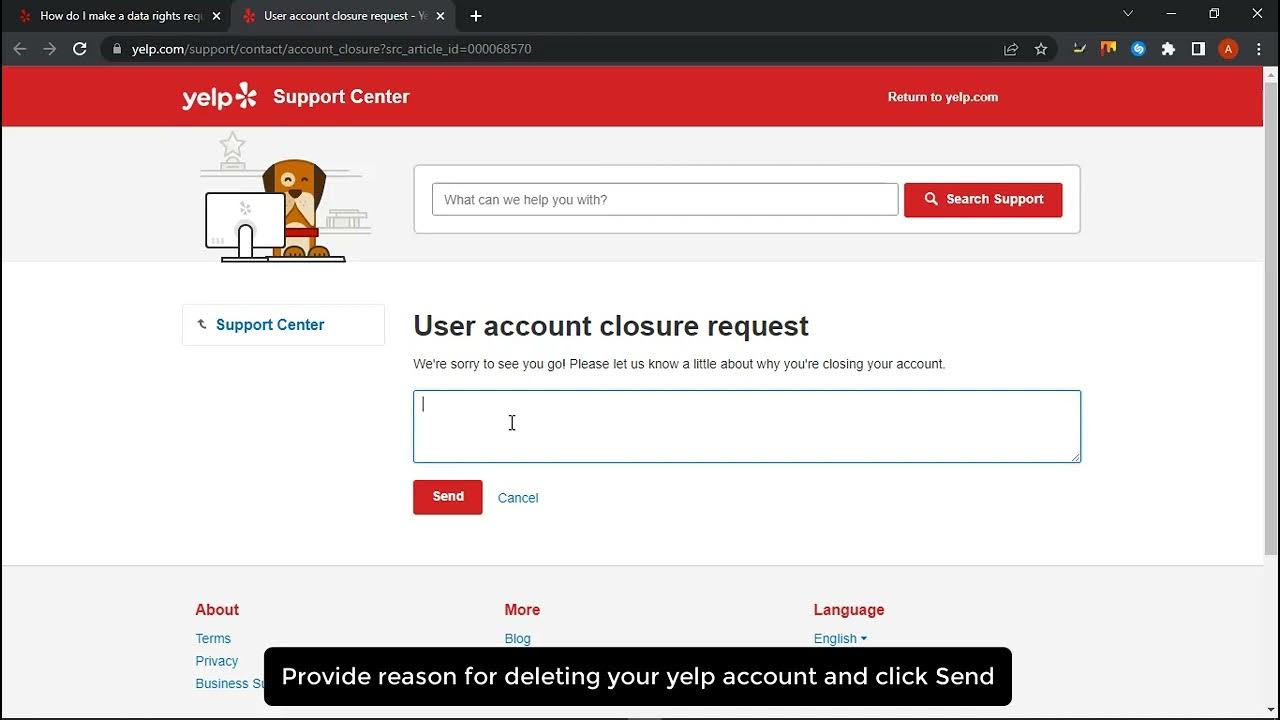Click the red Send button
Viewport: 1280px width, 720px height.
tap(448, 497)
